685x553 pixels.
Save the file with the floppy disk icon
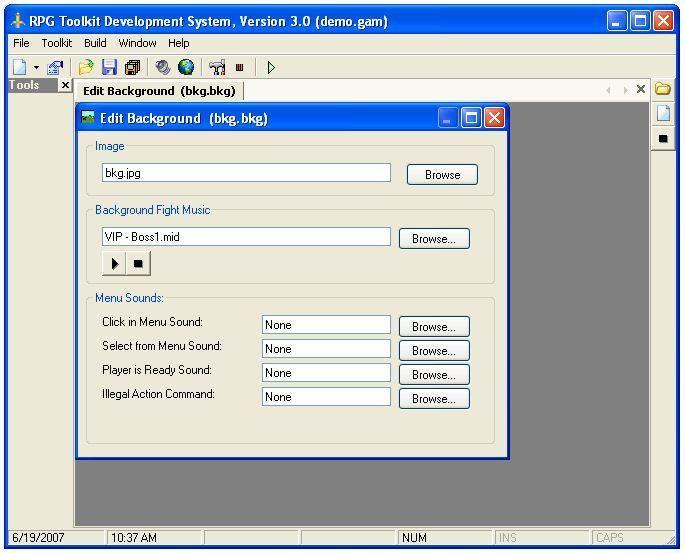click(x=109, y=67)
